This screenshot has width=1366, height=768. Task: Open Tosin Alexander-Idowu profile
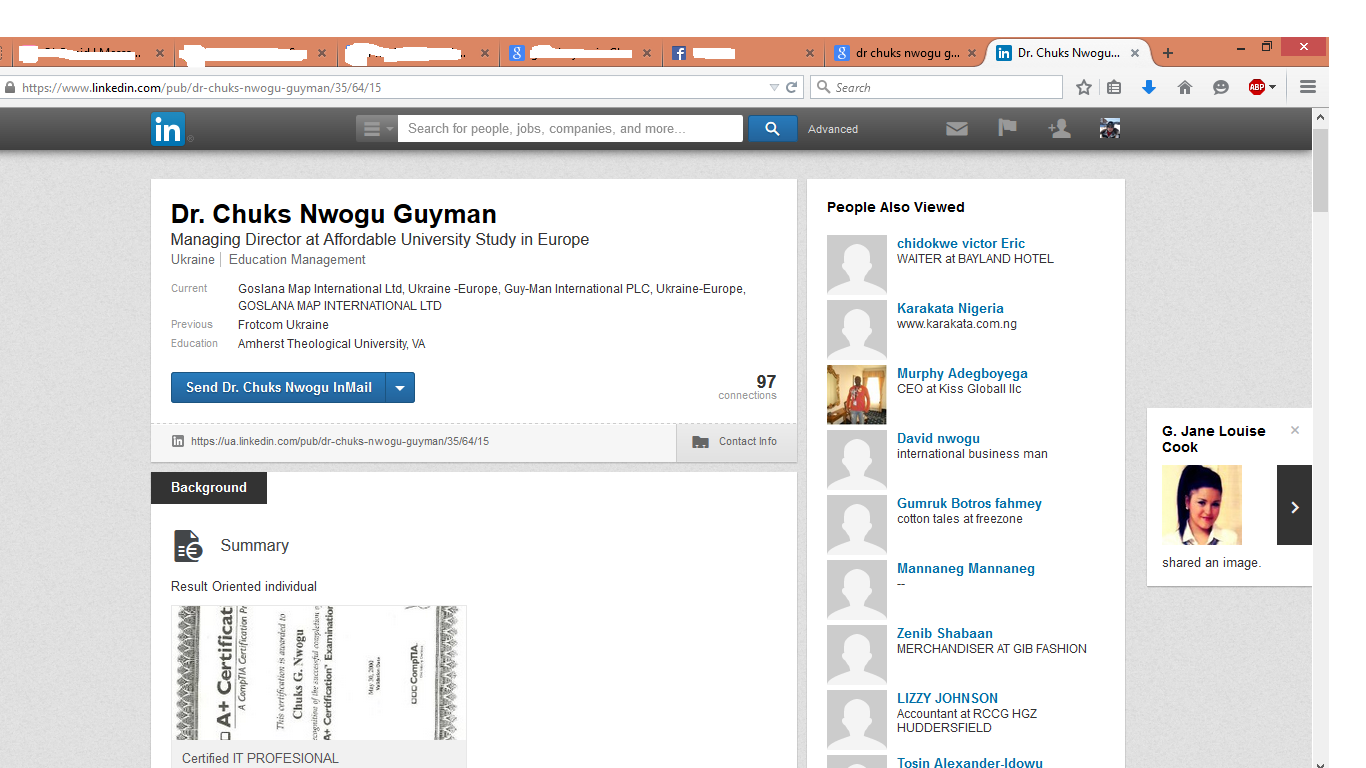coord(970,762)
